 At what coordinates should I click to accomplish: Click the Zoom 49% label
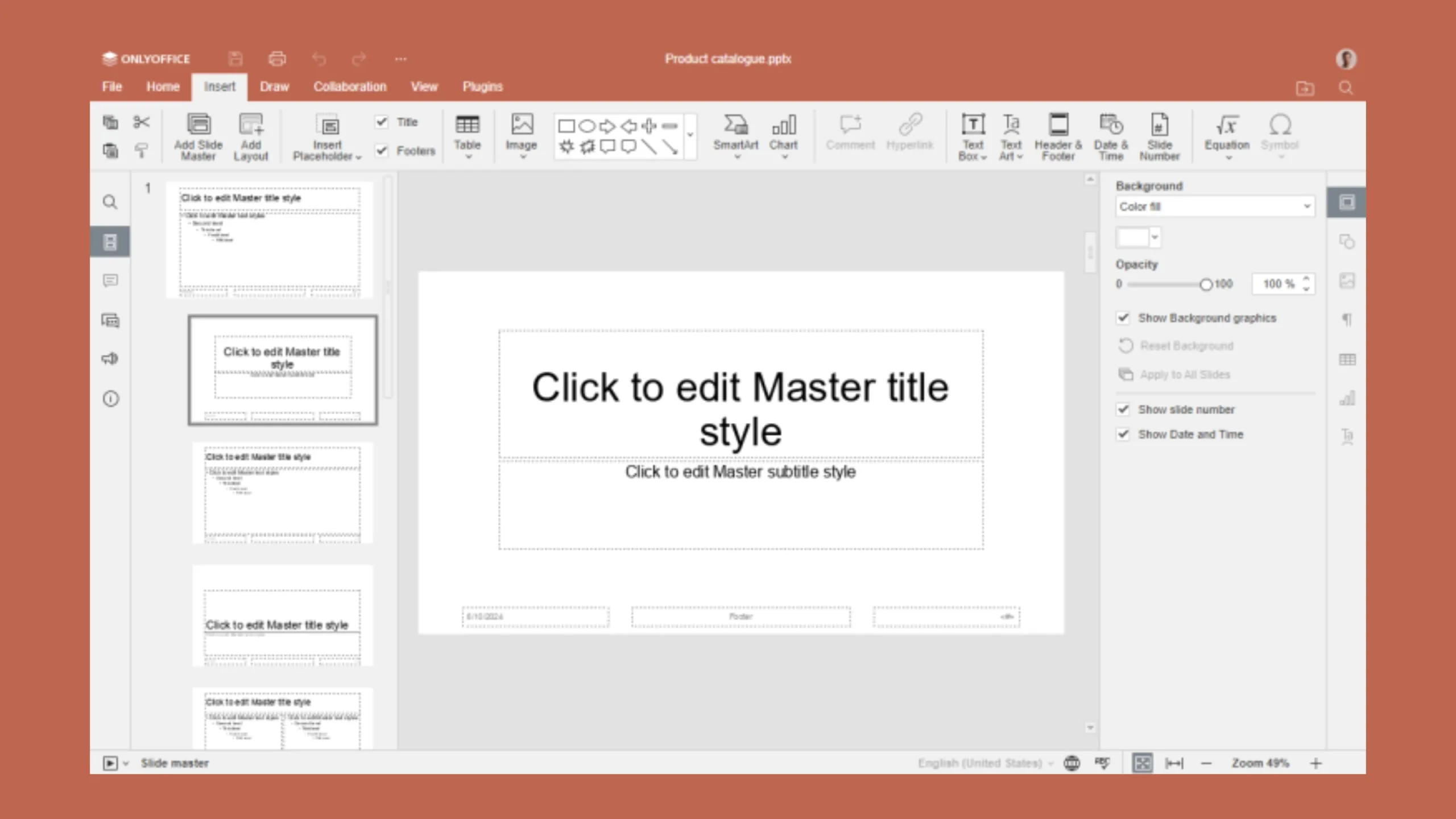[x=1260, y=763]
